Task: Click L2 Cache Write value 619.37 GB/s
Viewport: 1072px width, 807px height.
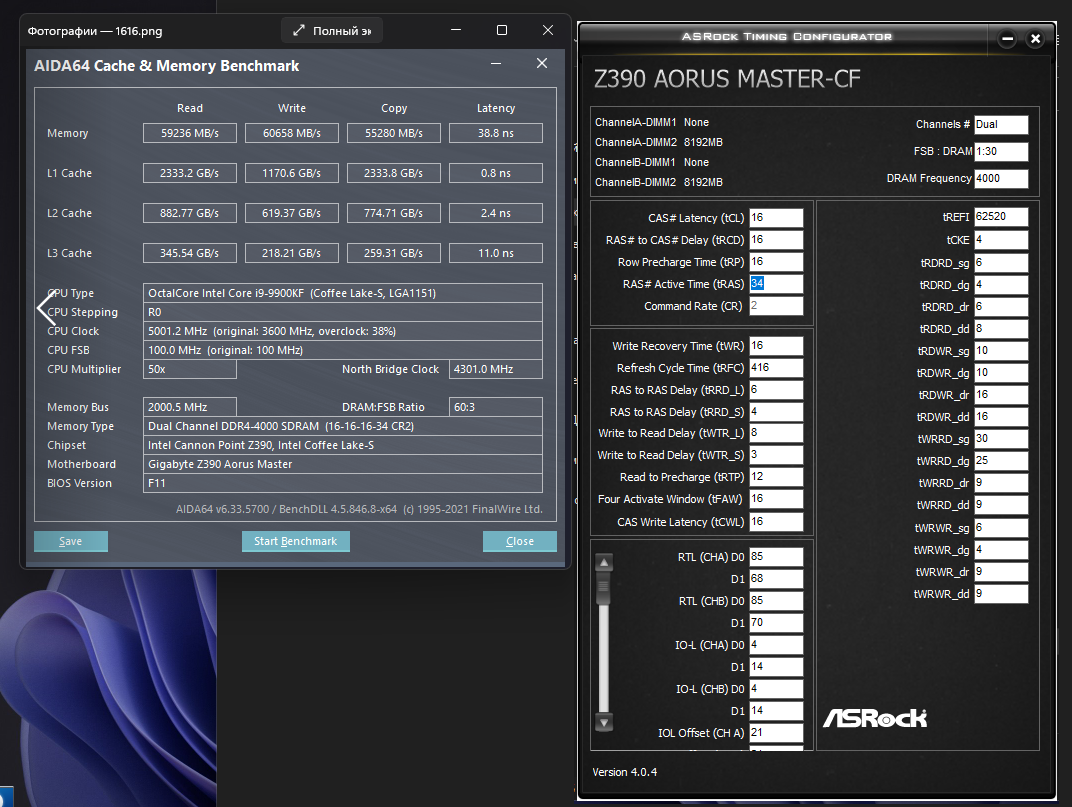Action: point(292,213)
